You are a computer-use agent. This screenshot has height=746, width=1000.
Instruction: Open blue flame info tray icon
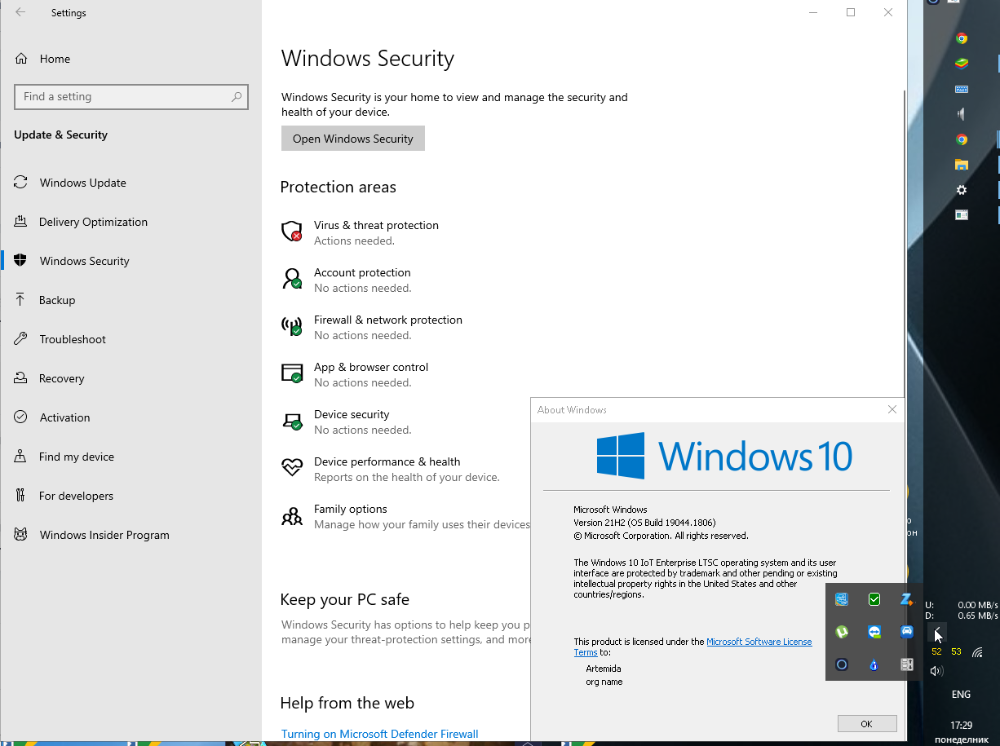tap(874, 664)
